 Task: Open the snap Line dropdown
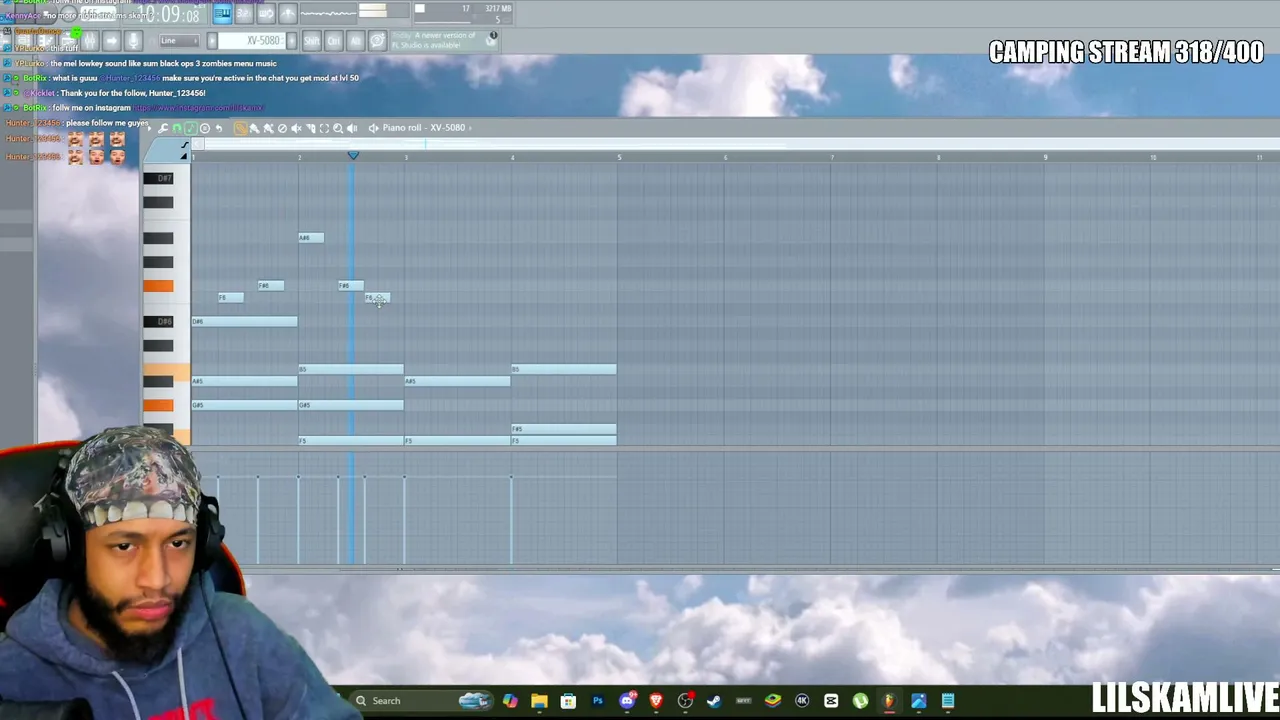click(x=179, y=41)
